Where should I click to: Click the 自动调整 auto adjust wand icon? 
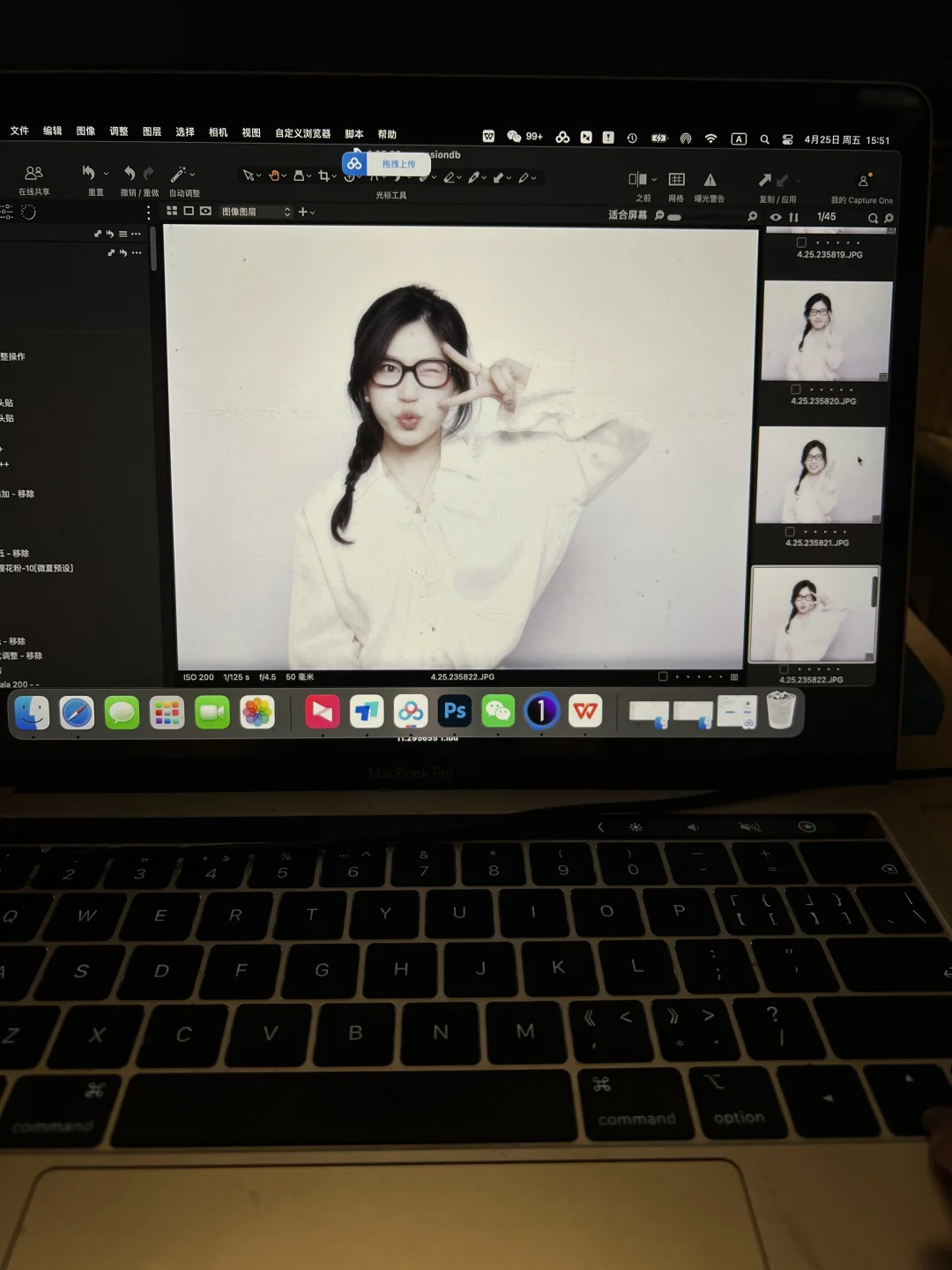178,175
